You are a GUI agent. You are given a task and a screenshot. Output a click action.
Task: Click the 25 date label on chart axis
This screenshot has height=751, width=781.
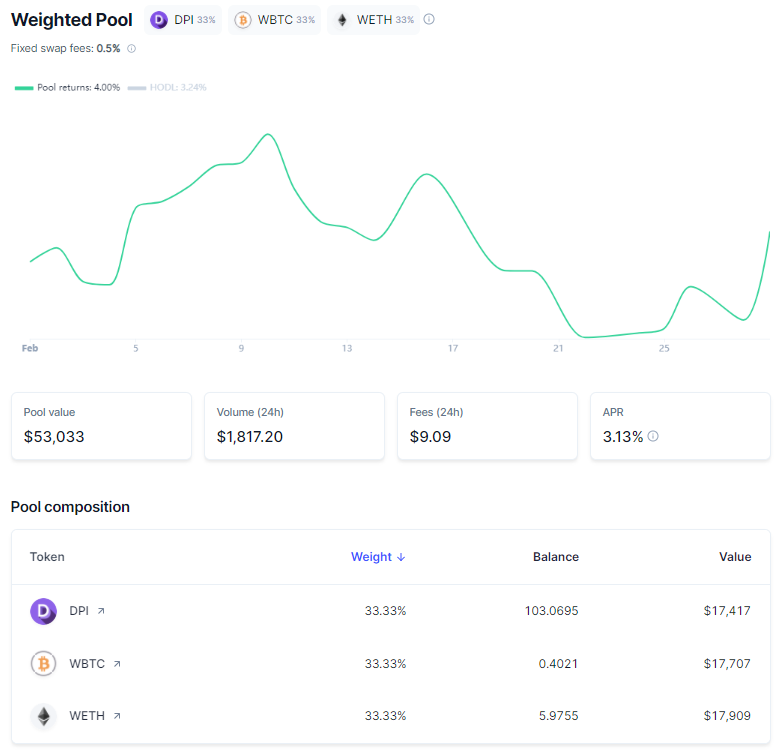point(664,348)
